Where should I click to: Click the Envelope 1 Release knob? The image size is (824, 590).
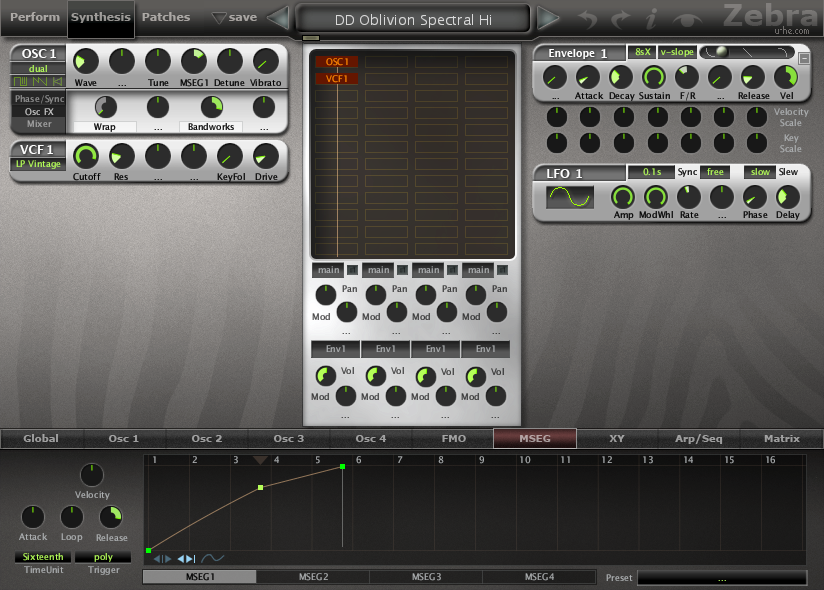[x=753, y=78]
